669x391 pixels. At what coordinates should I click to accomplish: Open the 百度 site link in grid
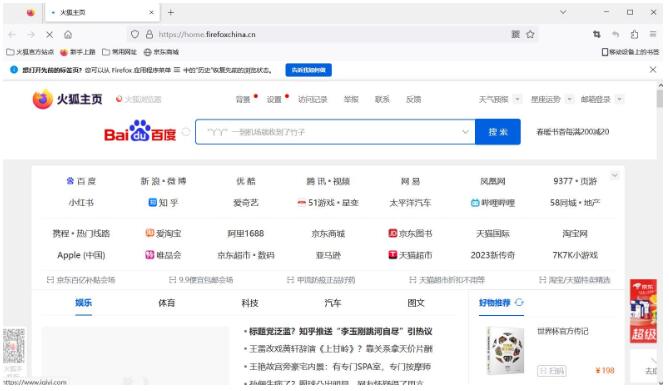81,181
